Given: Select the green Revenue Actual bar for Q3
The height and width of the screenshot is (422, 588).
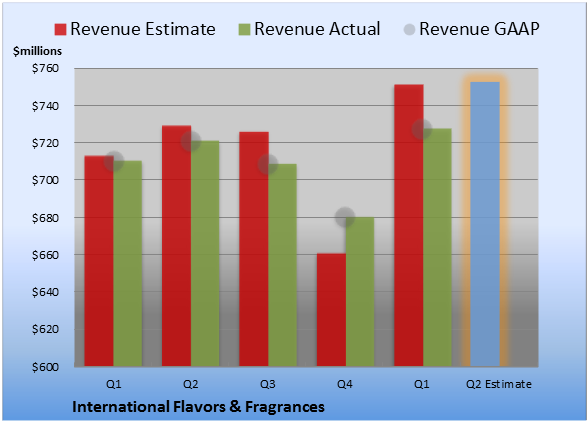Looking at the screenshot, I should point(283,265).
